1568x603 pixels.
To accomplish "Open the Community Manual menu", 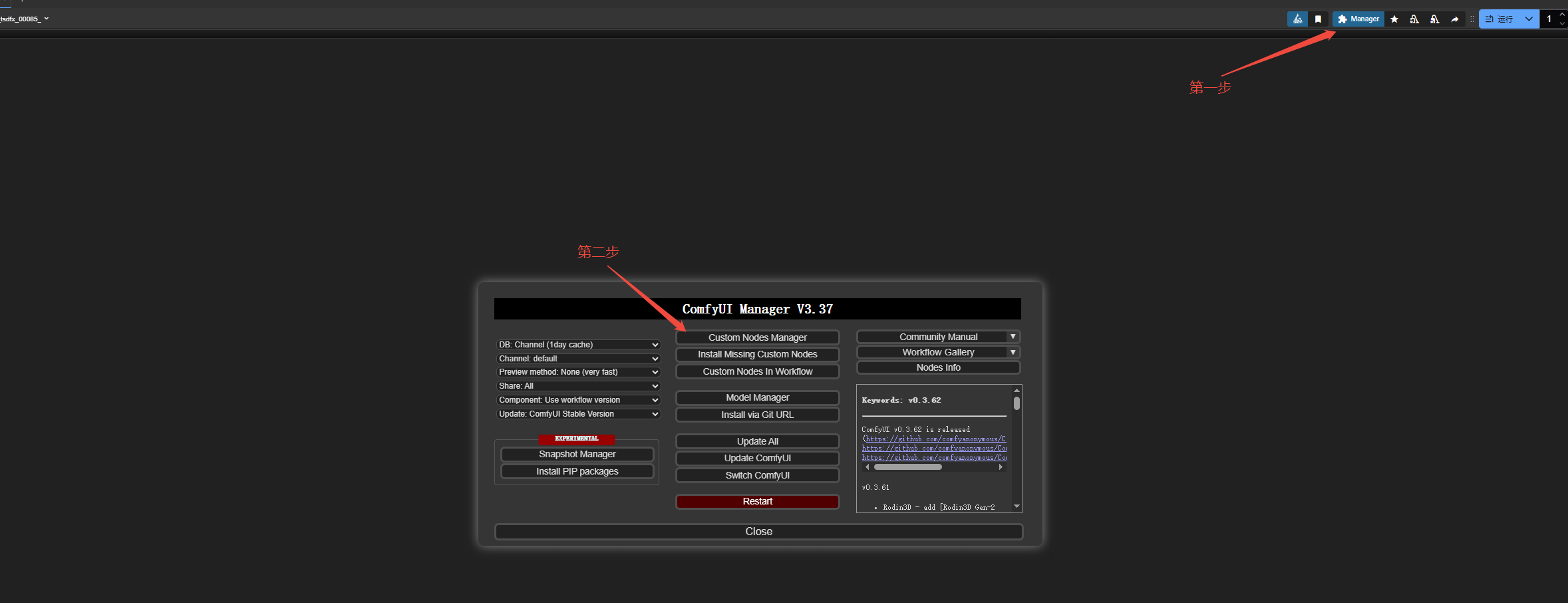I will [938, 337].
